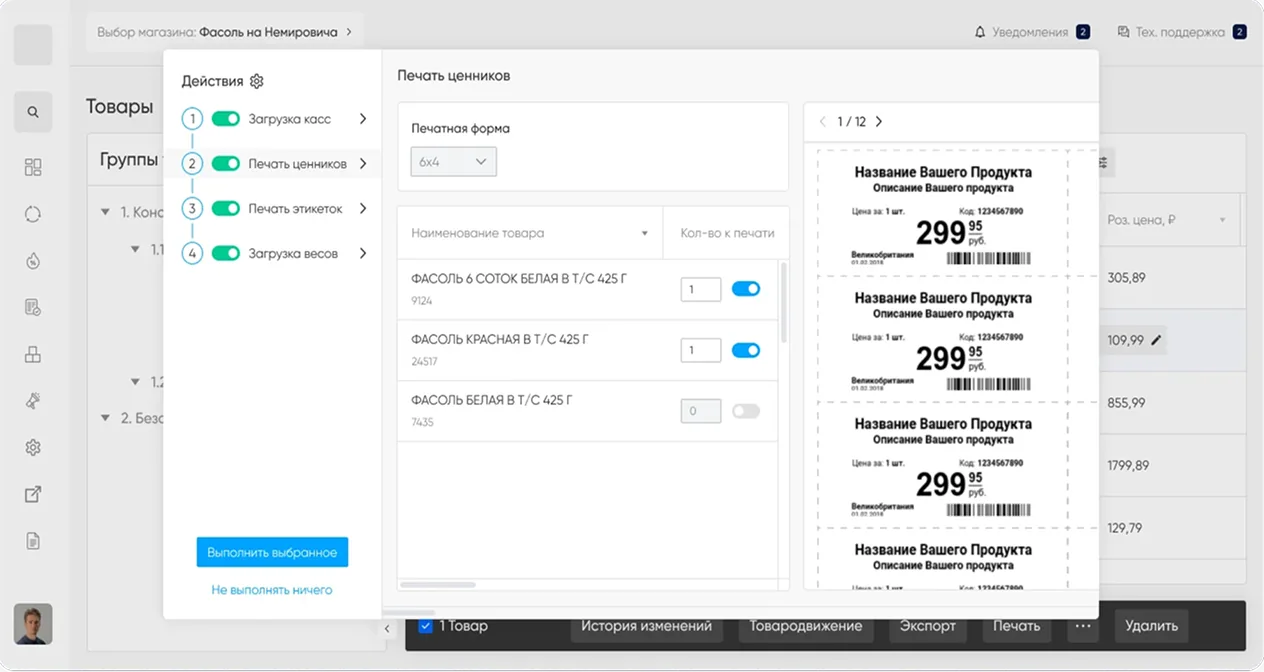Open the table filter settings icon
The image size is (1264, 672).
coord(1104,162)
